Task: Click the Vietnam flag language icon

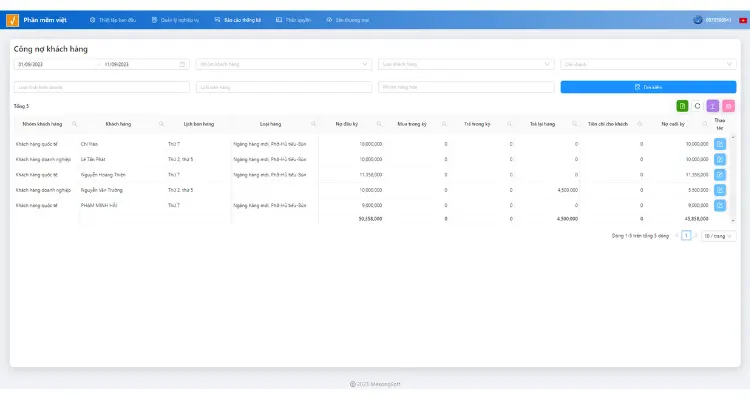Action: pyautogui.click(x=743, y=20)
